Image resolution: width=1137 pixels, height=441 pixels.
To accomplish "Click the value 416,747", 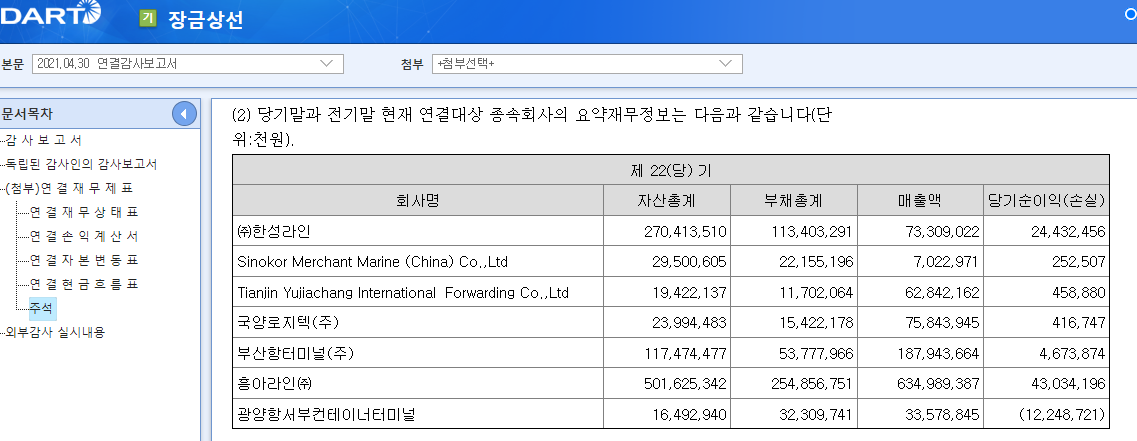I will (1078, 323).
